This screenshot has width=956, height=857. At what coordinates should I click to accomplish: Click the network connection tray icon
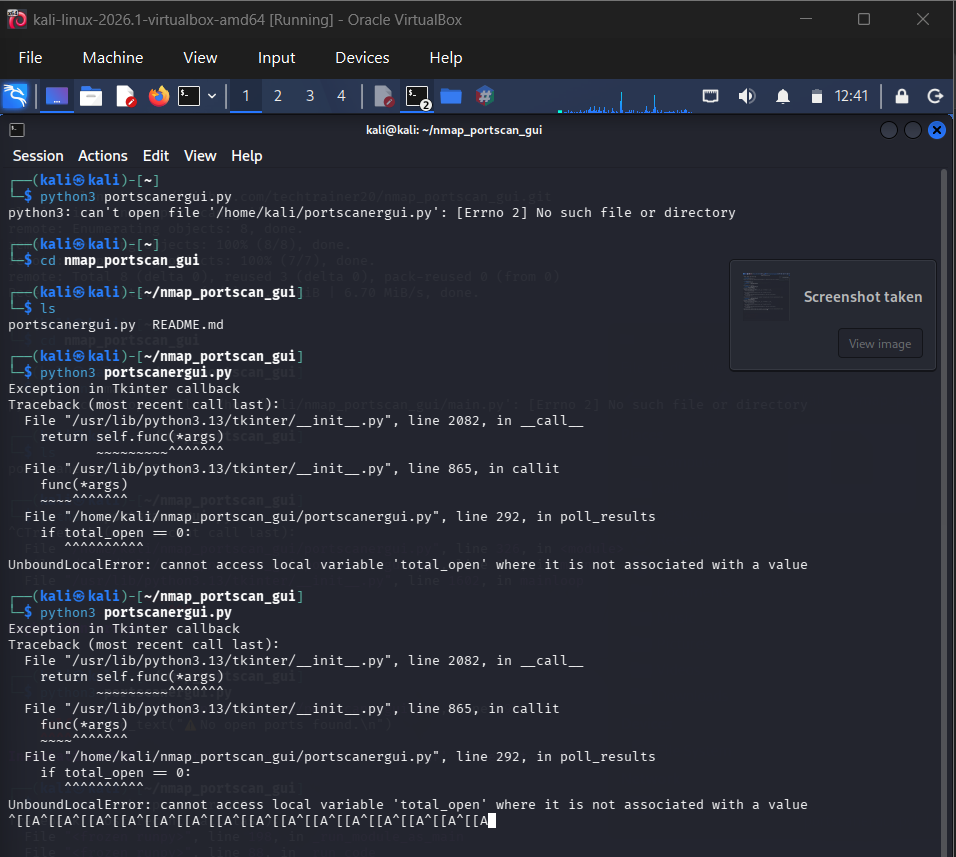[710, 96]
